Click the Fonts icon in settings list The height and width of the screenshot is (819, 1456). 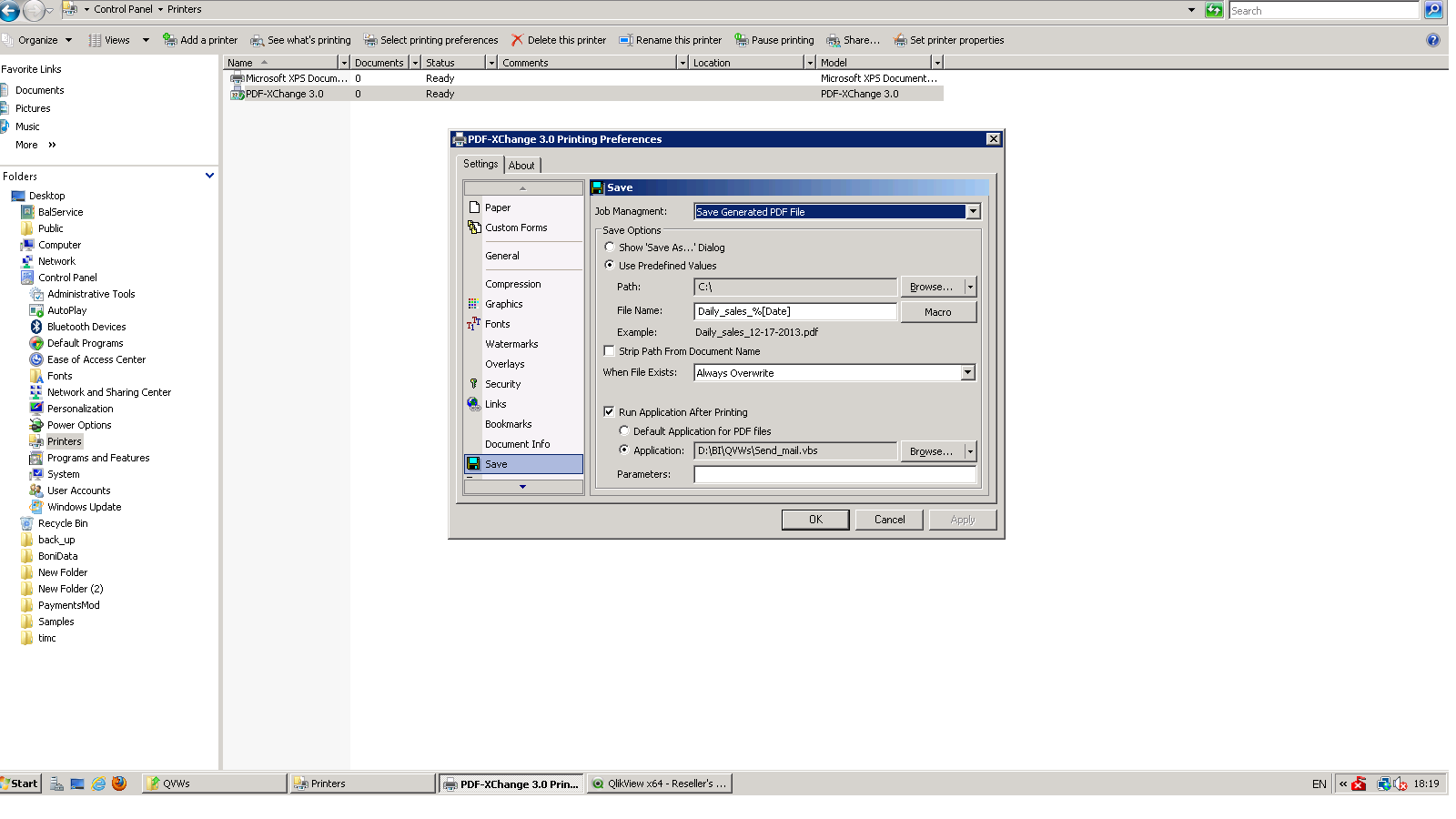[473, 324]
